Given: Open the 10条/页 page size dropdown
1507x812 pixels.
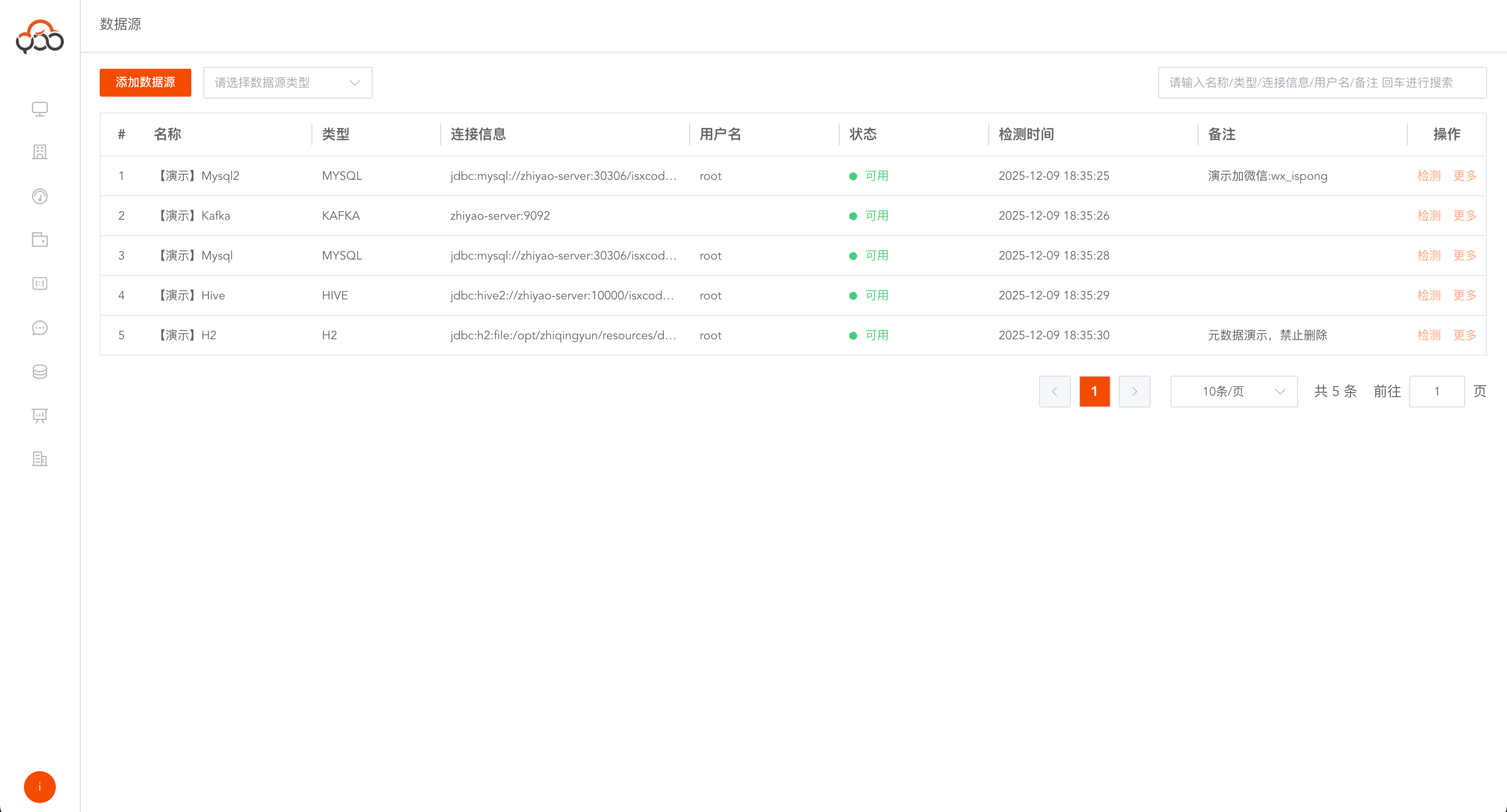Looking at the screenshot, I should (1233, 391).
